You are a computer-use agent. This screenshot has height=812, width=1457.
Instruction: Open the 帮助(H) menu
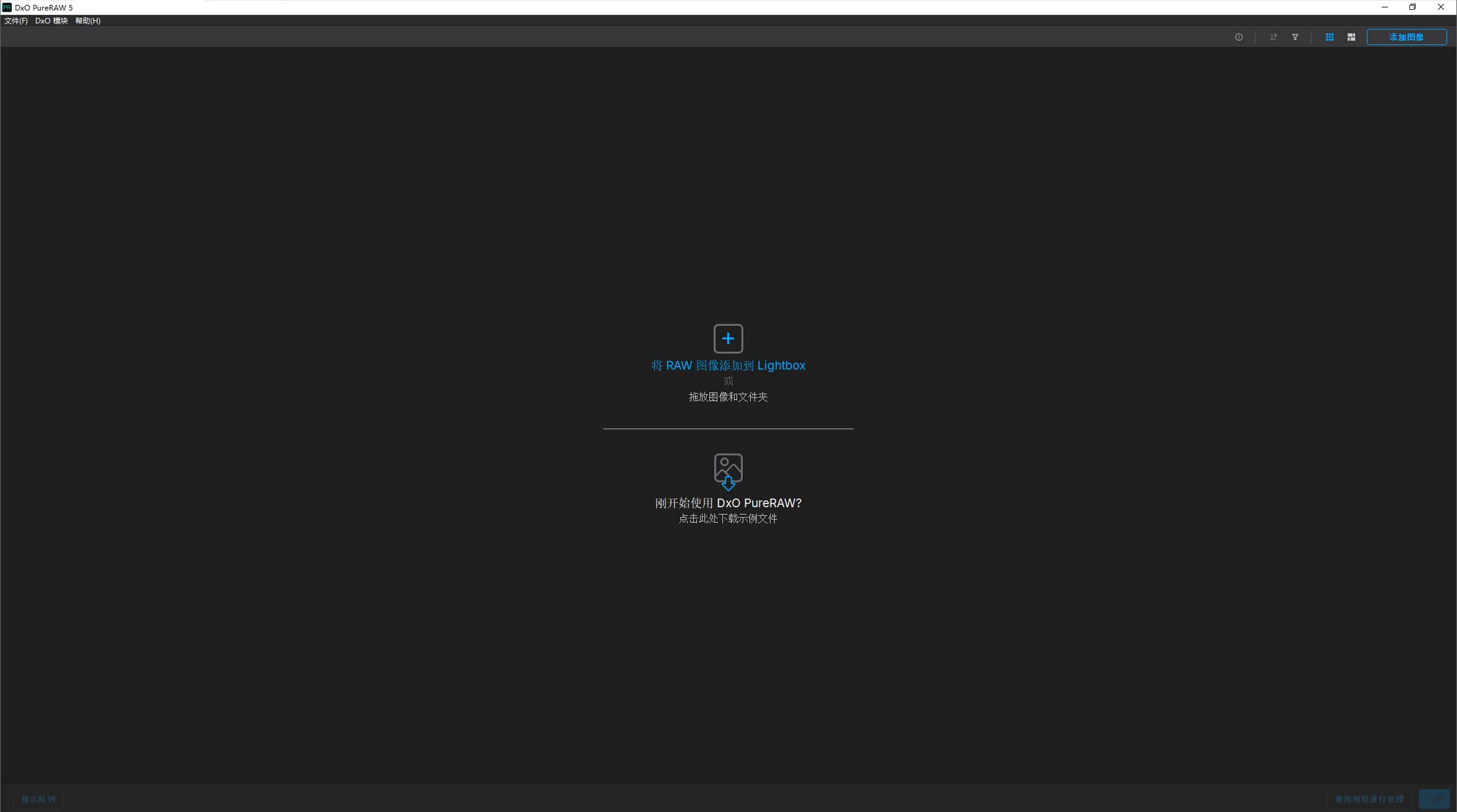(x=88, y=21)
